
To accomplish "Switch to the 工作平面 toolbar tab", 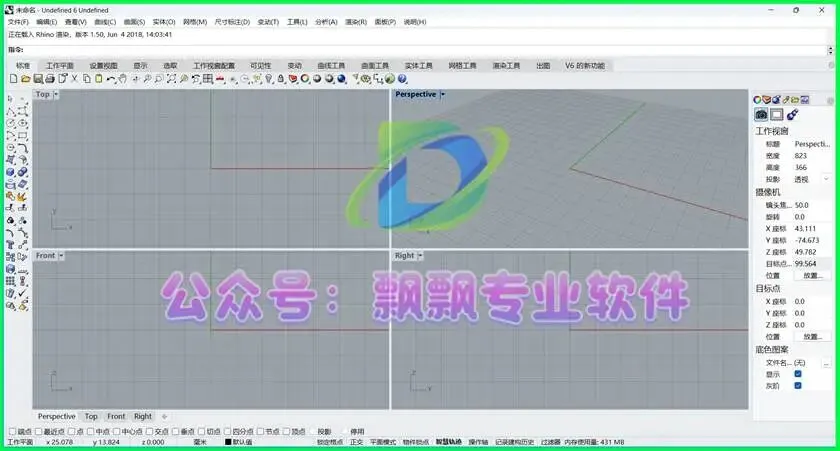I will coord(60,65).
